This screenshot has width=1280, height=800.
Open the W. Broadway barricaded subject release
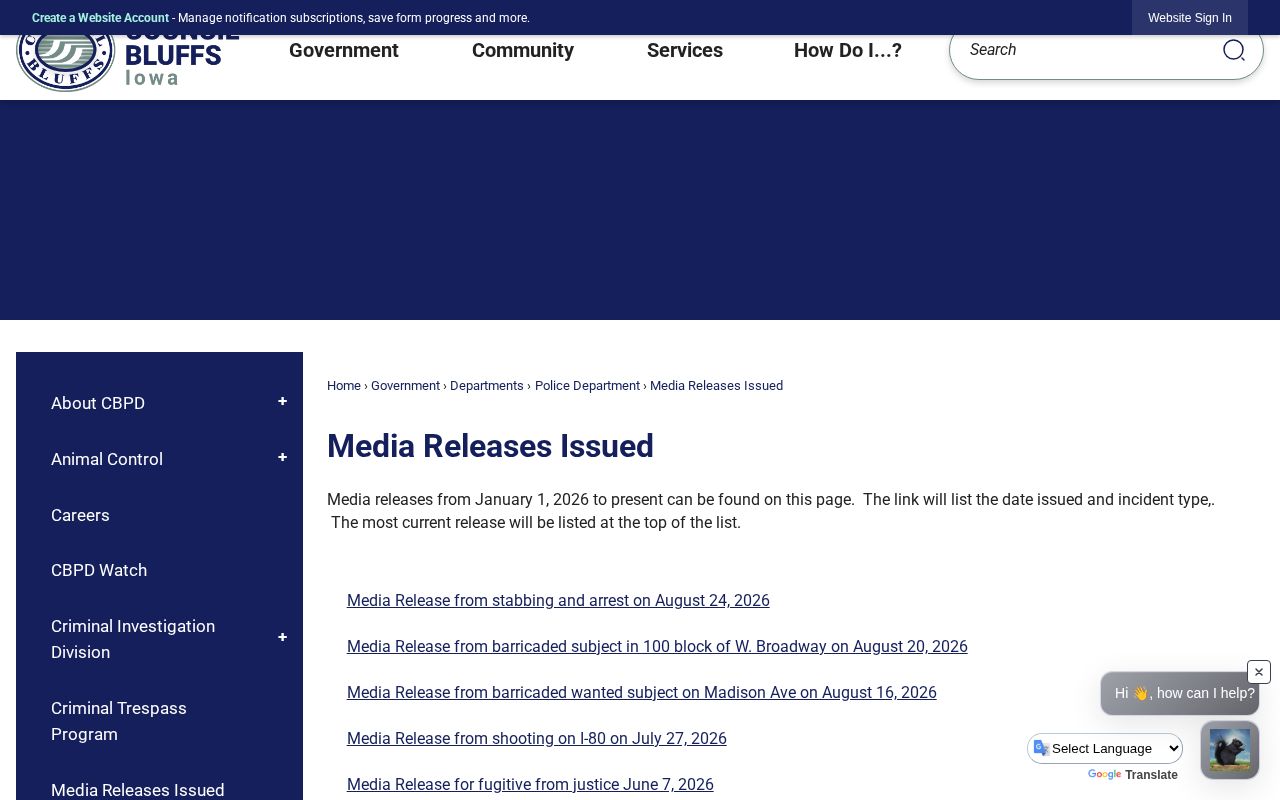[657, 647]
